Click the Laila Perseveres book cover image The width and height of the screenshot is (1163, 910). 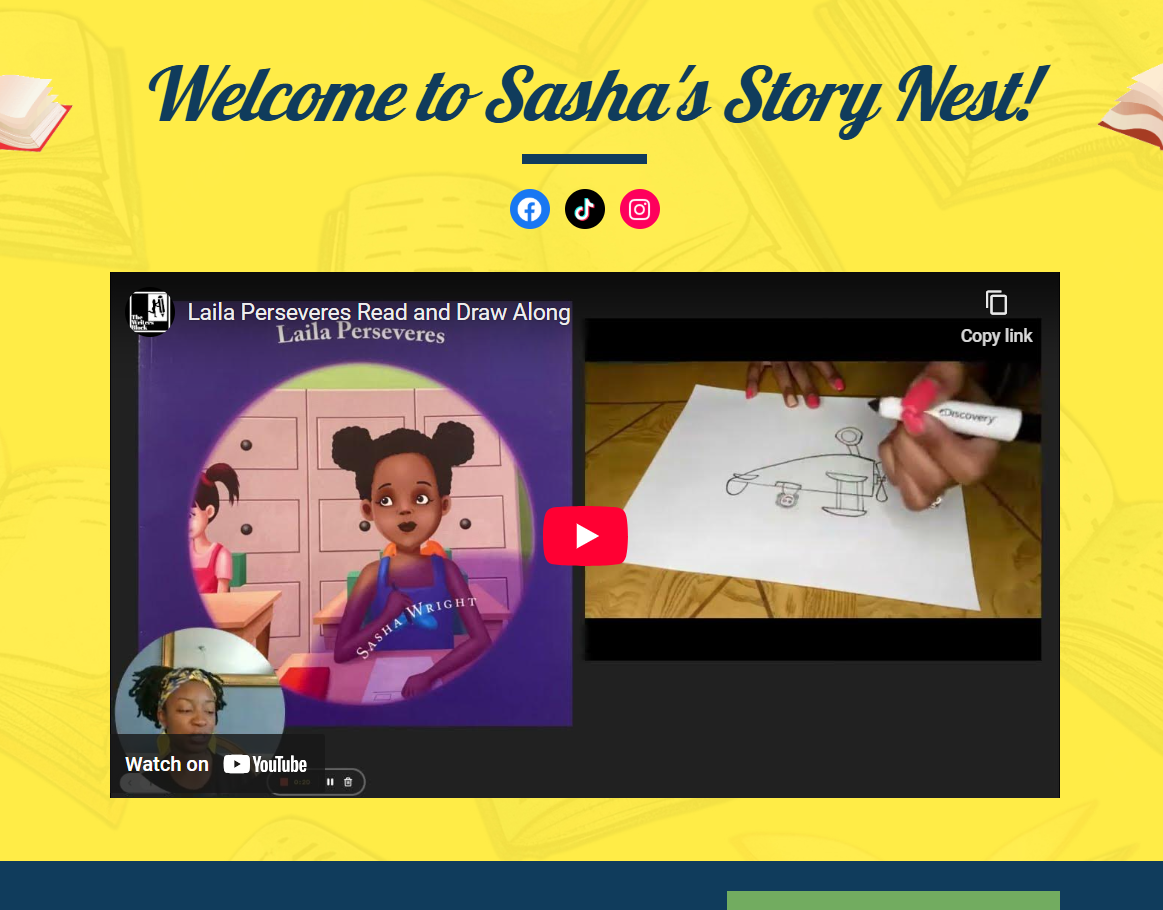355,513
